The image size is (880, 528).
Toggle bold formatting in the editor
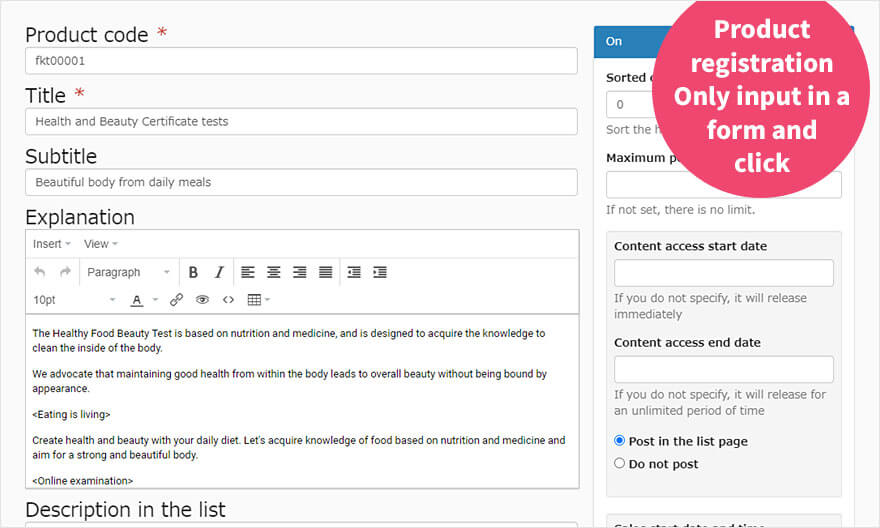(x=193, y=272)
